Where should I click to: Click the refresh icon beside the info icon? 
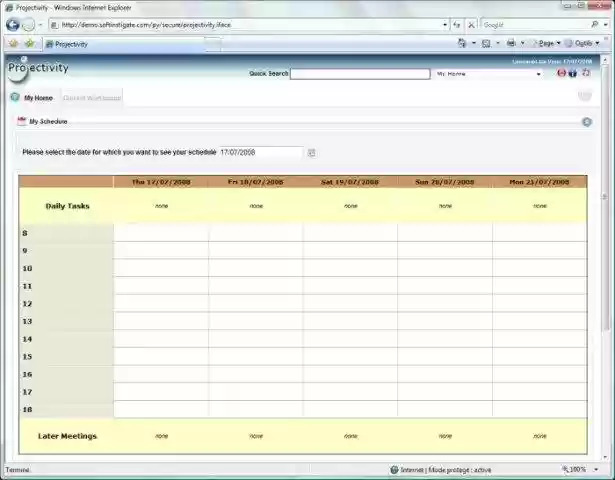tap(586, 73)
